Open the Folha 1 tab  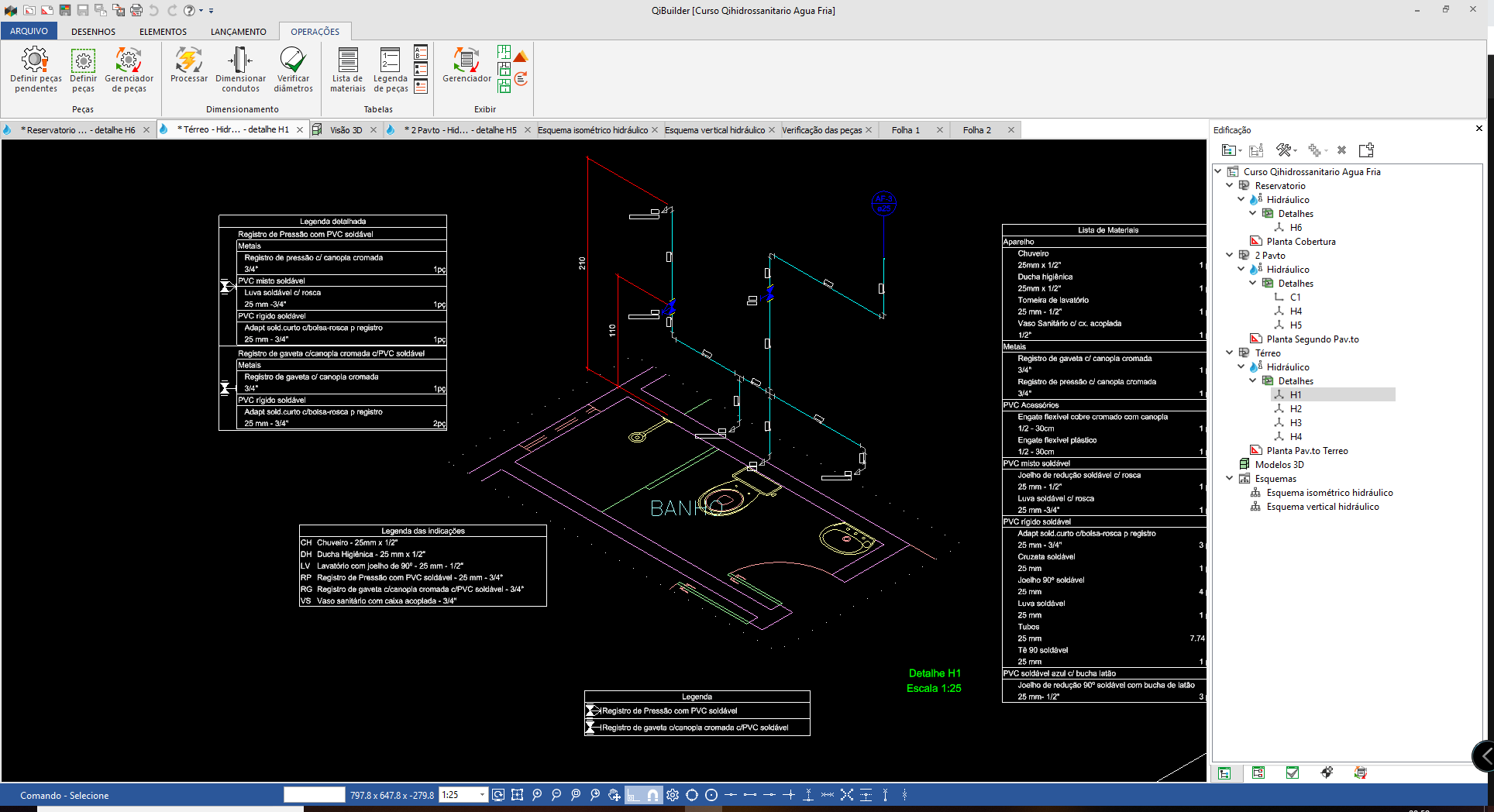(x=905, y=129)
